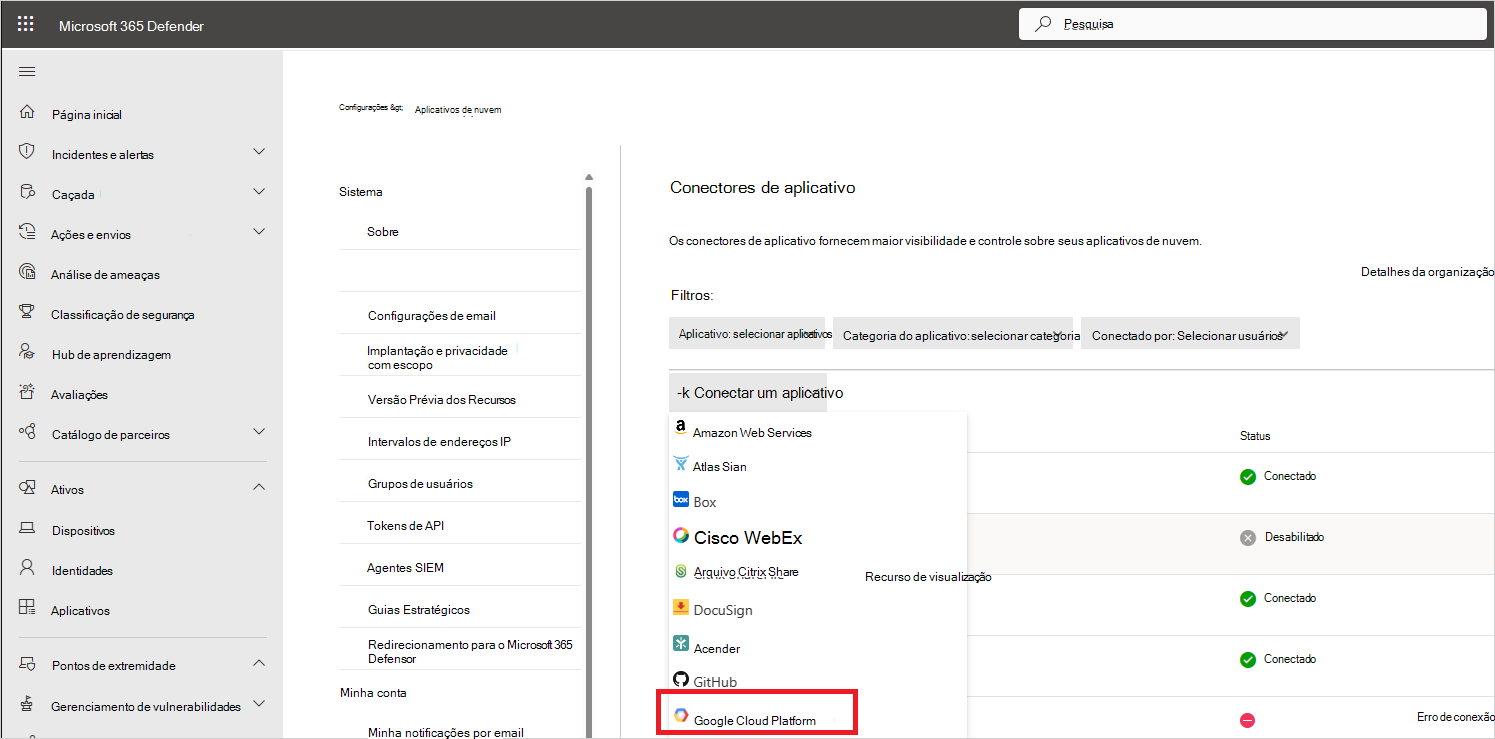Click the GitHub octocat icon

[681, 679]
